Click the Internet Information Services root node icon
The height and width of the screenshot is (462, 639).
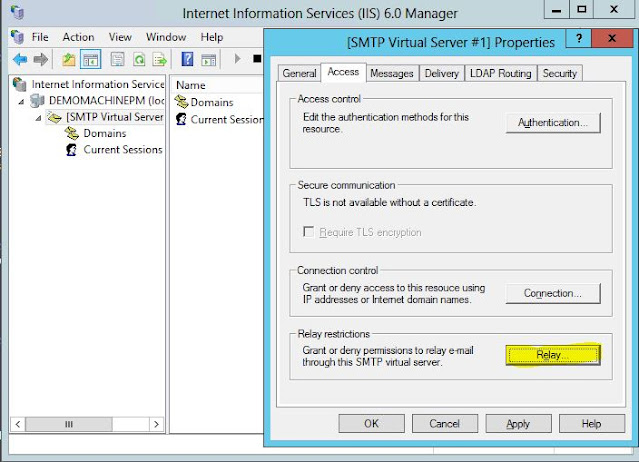click(19, 84)
